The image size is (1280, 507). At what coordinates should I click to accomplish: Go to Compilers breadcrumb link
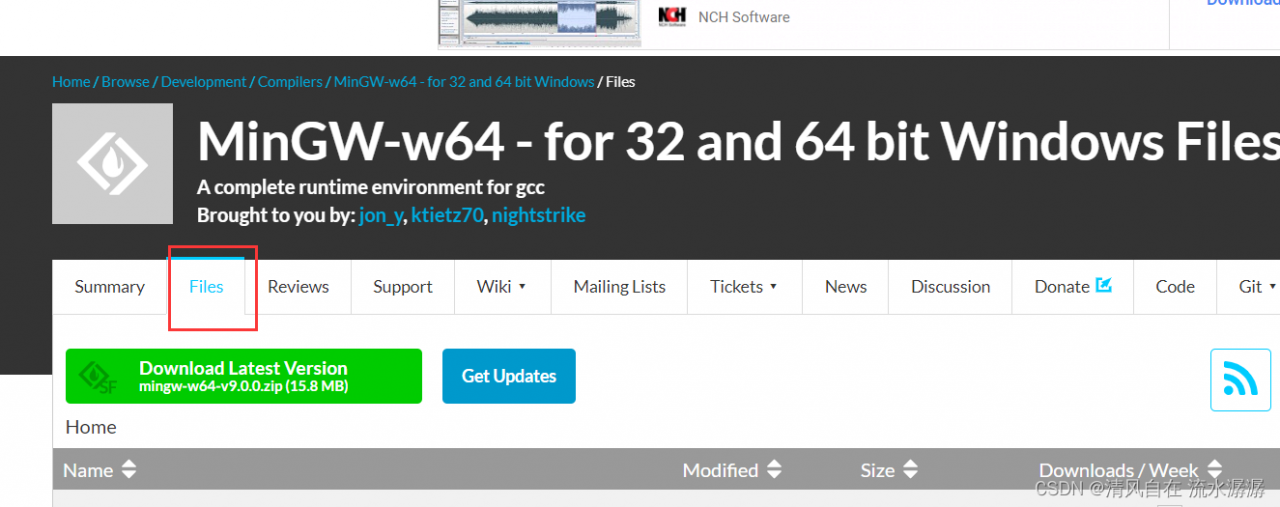pyautogui.click(x=290, y=82)
